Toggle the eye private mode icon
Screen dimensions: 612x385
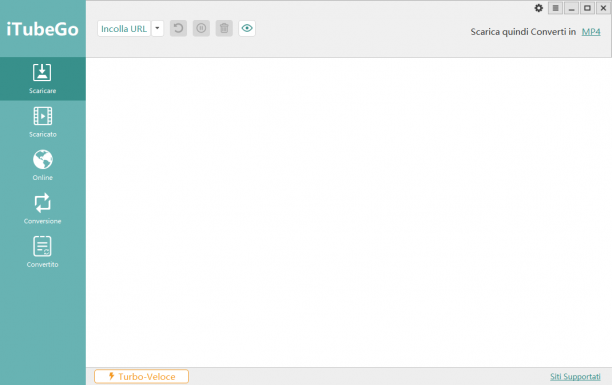[247, 29]
